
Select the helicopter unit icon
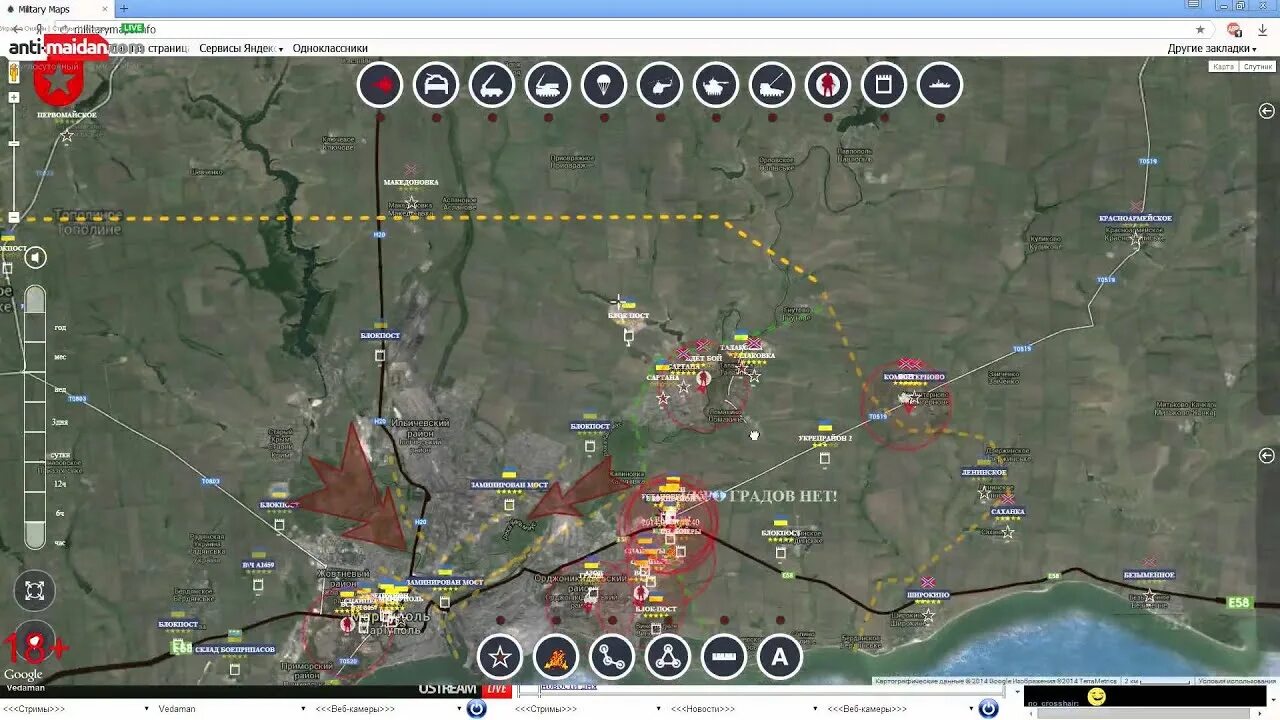[x=660, y=86]
